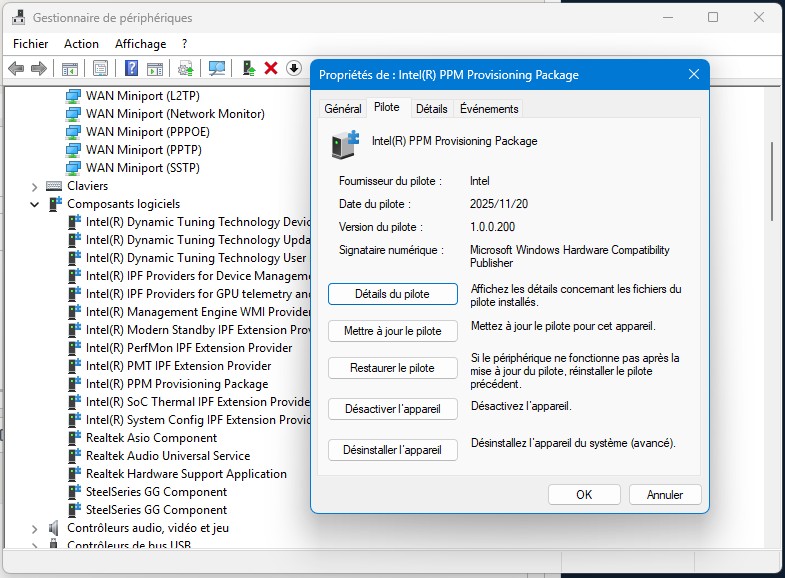Click the back arrow in the toolbar
This screenshot has height=578, width=785.
(16, 68)
